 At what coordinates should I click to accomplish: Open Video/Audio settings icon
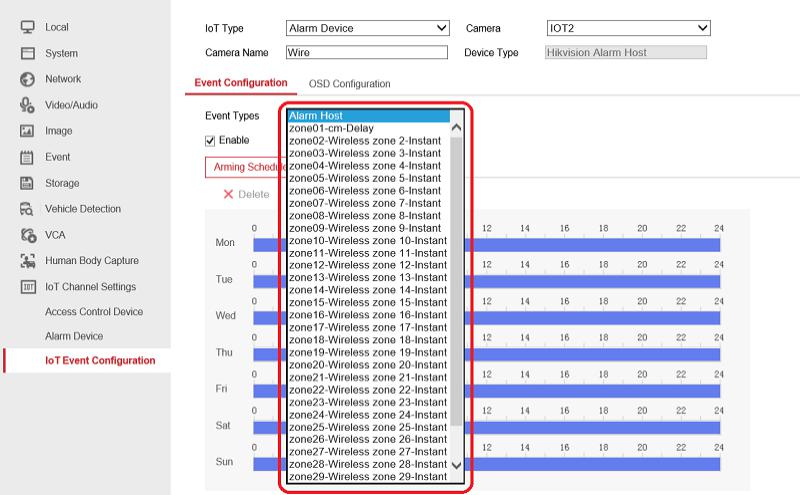click(x=28, y=105)
